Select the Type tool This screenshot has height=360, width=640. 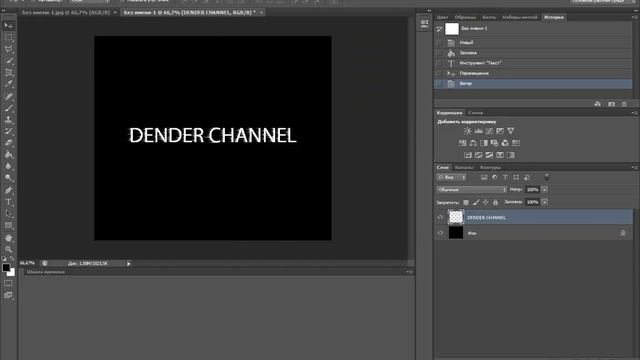[x=9, y=202]
